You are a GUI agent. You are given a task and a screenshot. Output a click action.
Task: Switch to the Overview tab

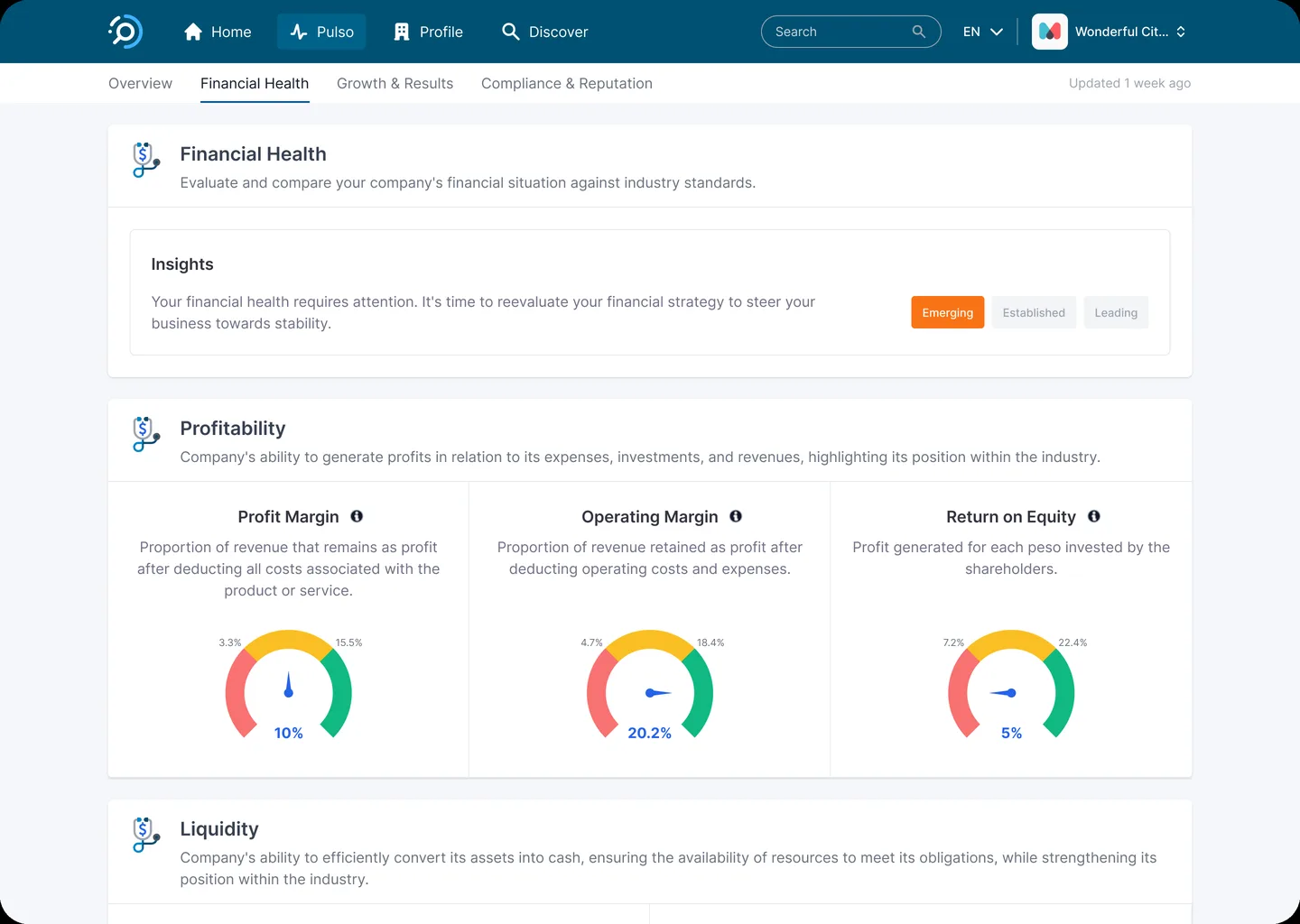(x=140, y=83)
